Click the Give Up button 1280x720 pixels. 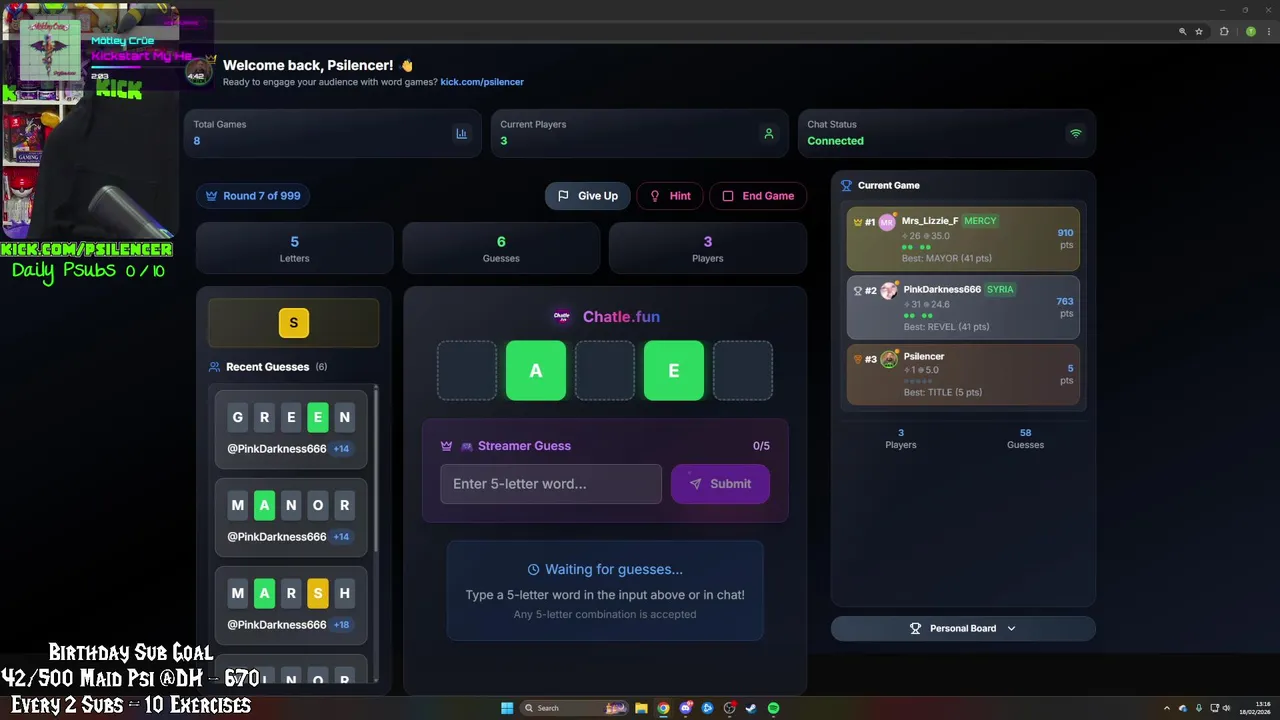(588, 196)
